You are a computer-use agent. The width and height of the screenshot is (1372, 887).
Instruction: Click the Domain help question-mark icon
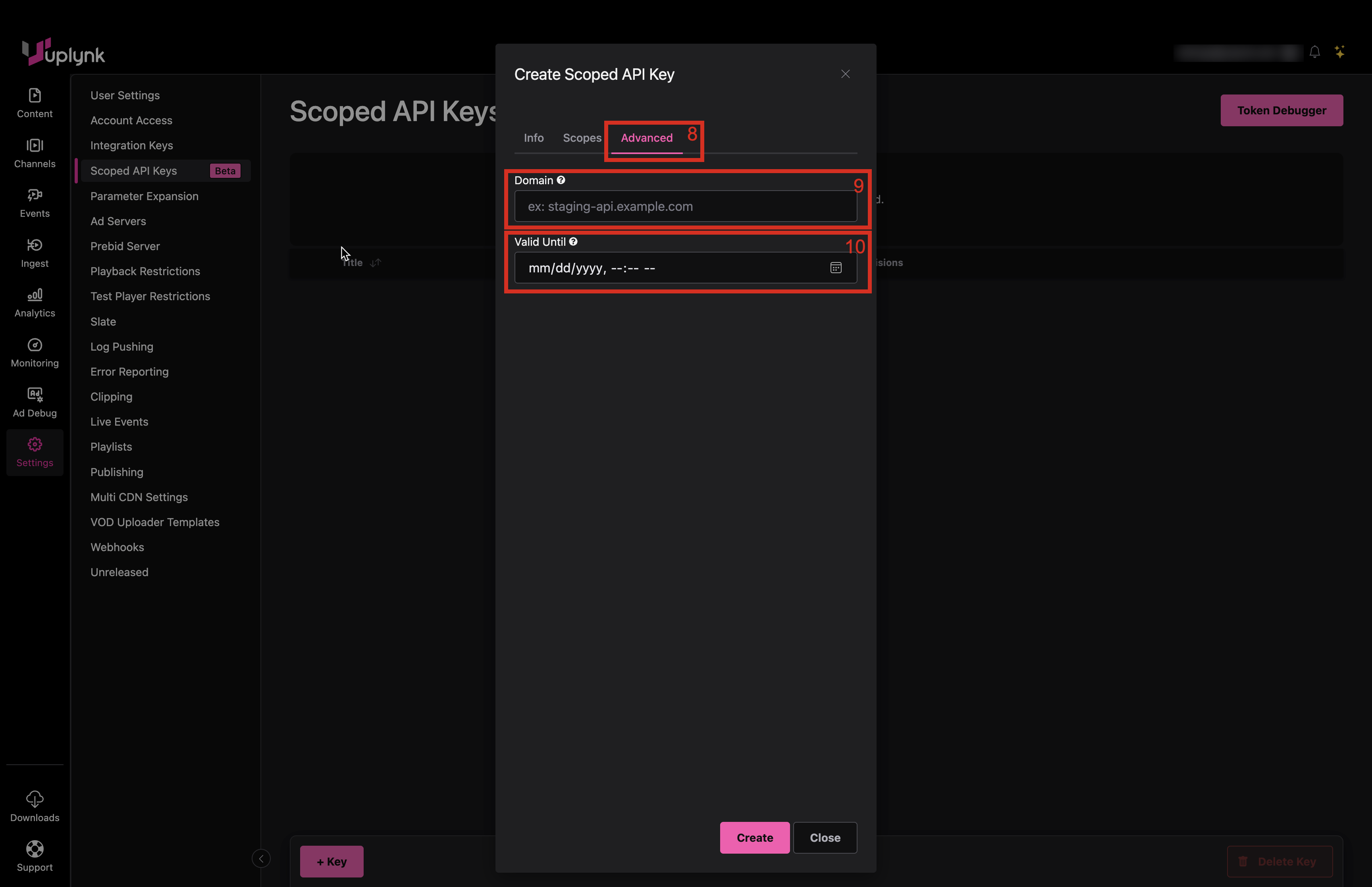(561, 180)
